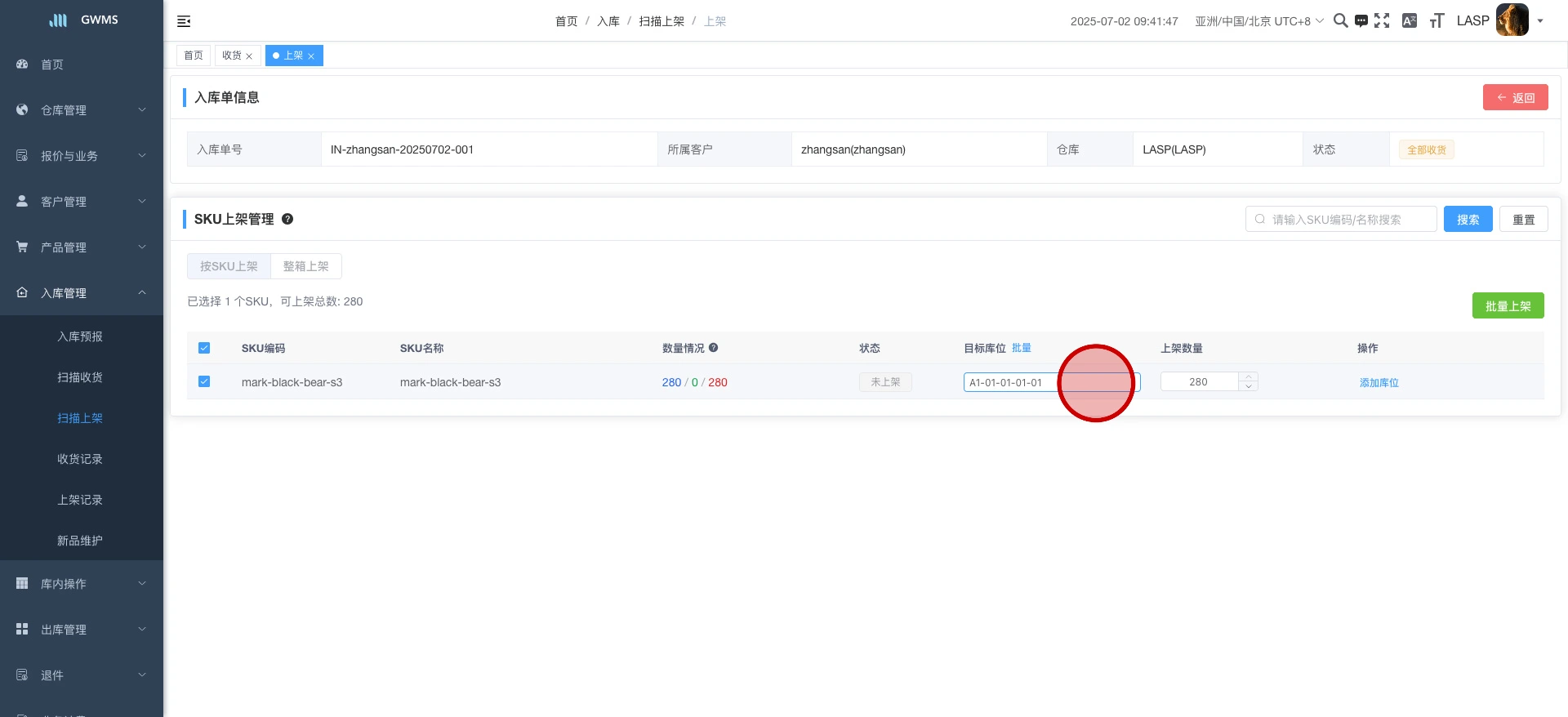This screenshot has width=1568, height=717.
Task: Click the user avatar picture
Action: coord(1512,20)
